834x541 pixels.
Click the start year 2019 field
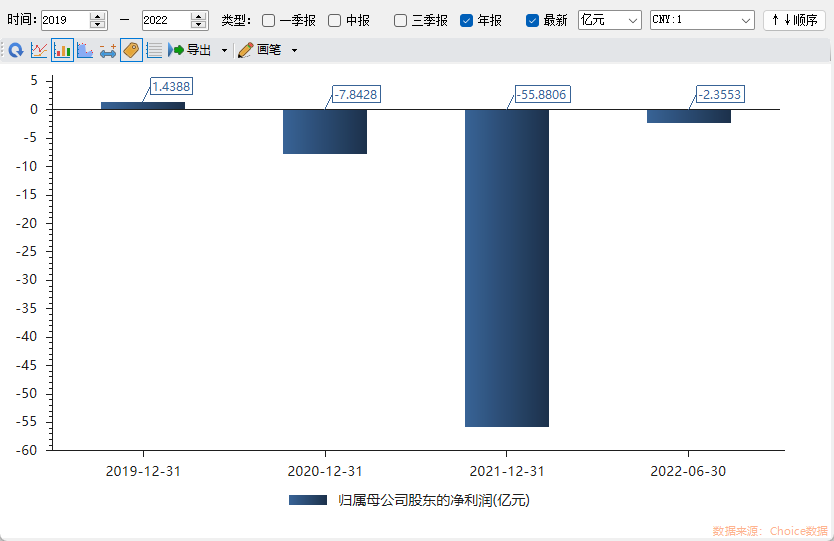(65, 20)
